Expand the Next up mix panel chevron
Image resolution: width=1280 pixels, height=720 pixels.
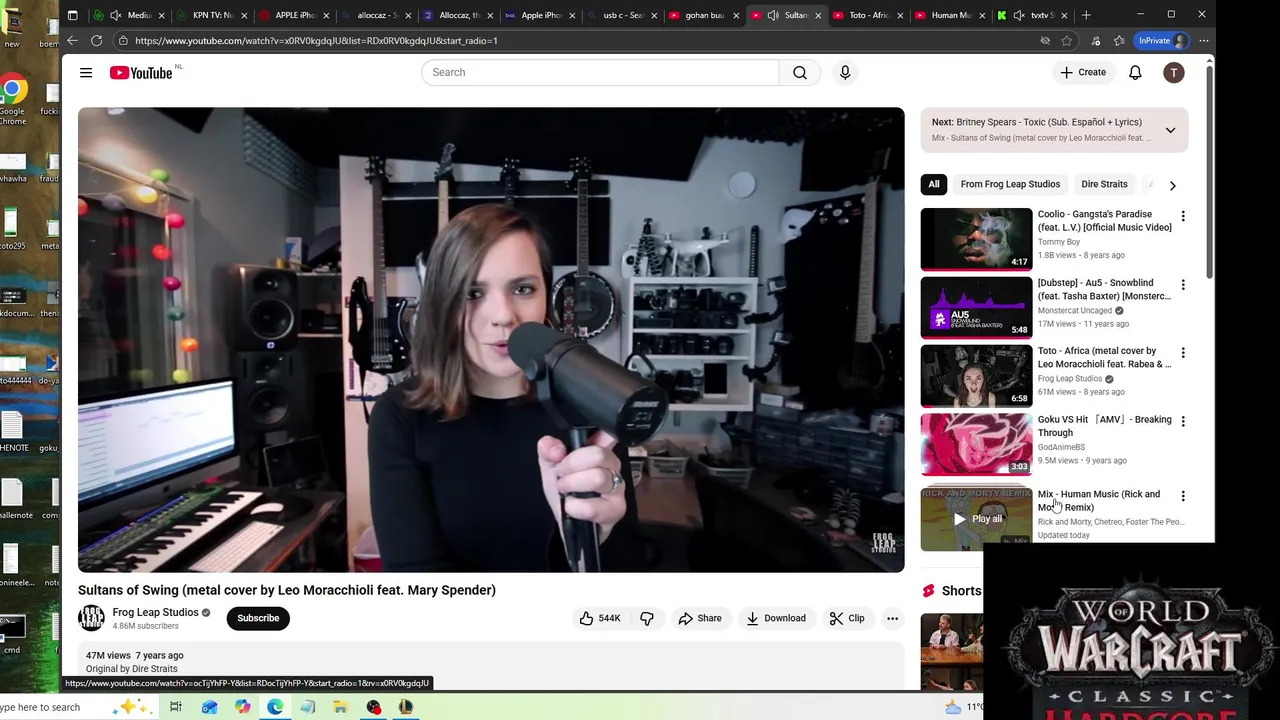click(x=1170, y=130)
